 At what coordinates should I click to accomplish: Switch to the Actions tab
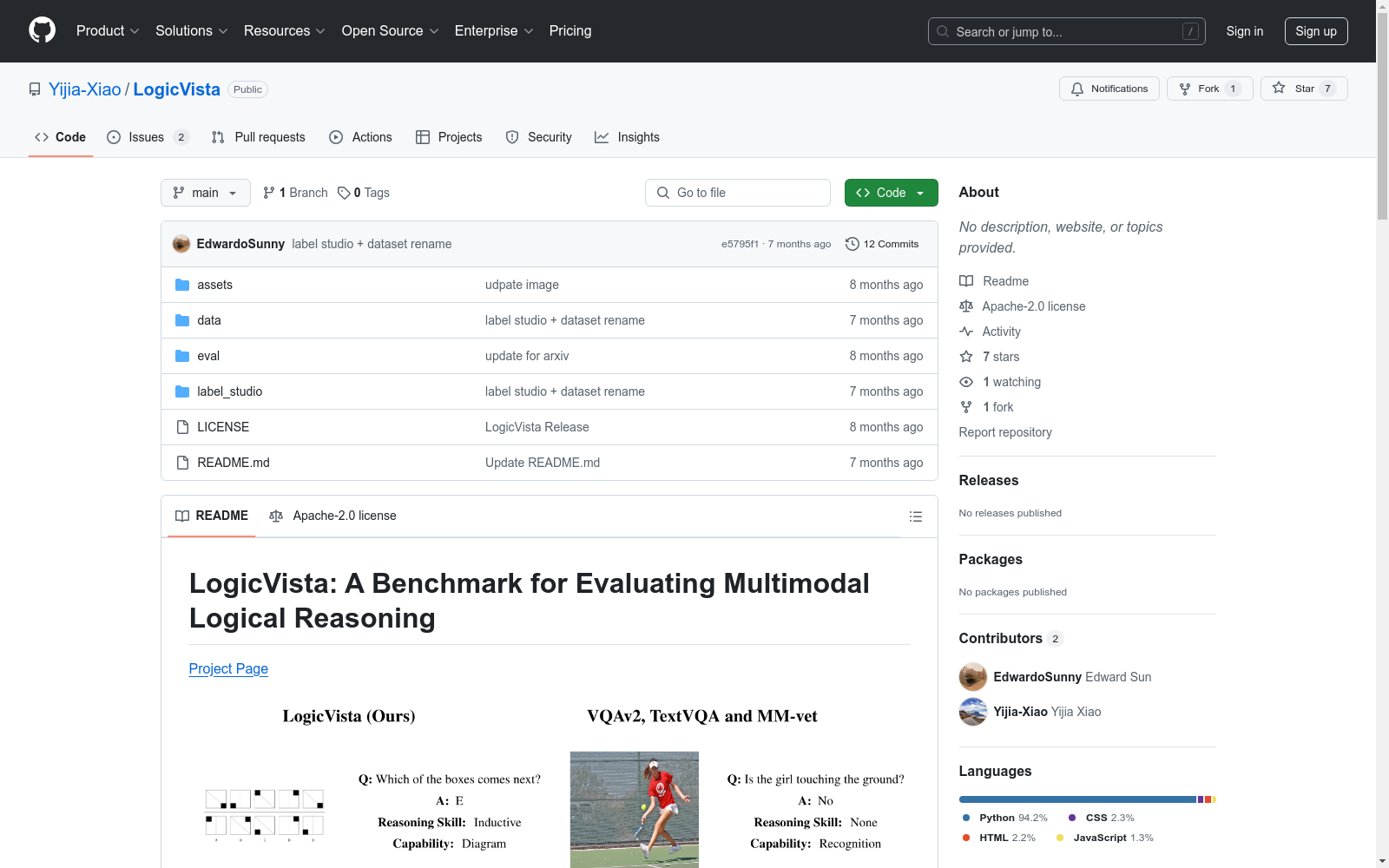click(361, 137)
